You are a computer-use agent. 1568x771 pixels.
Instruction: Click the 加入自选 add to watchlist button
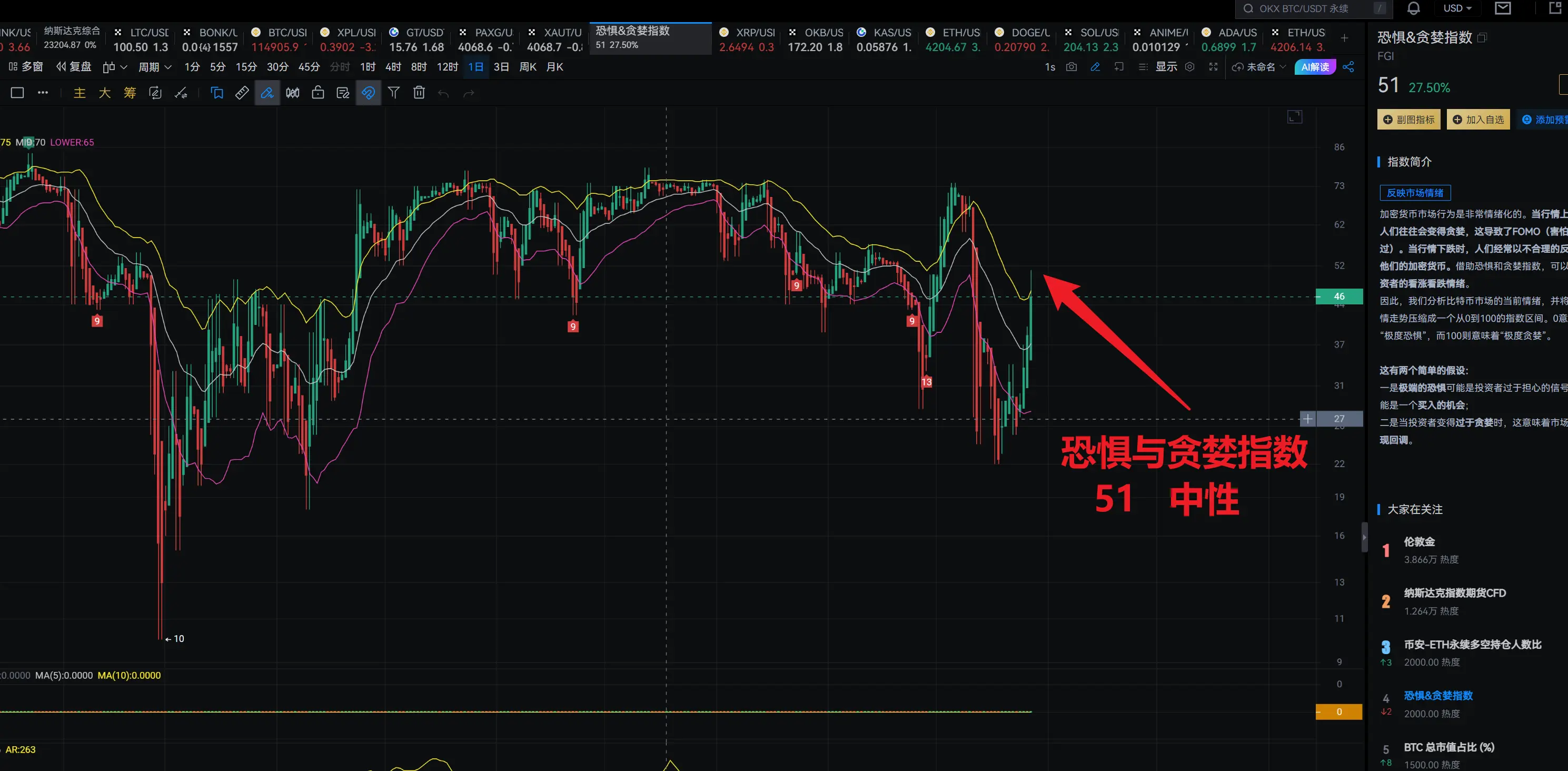click(x=1478, y=120)
